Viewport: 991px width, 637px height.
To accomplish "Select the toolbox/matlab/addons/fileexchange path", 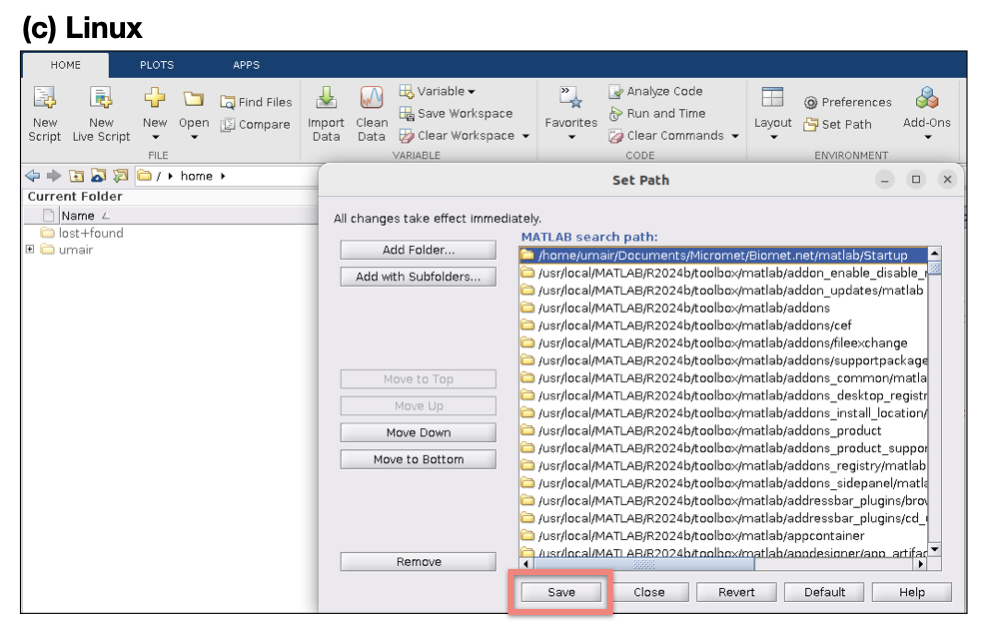I will coord(723,343).
